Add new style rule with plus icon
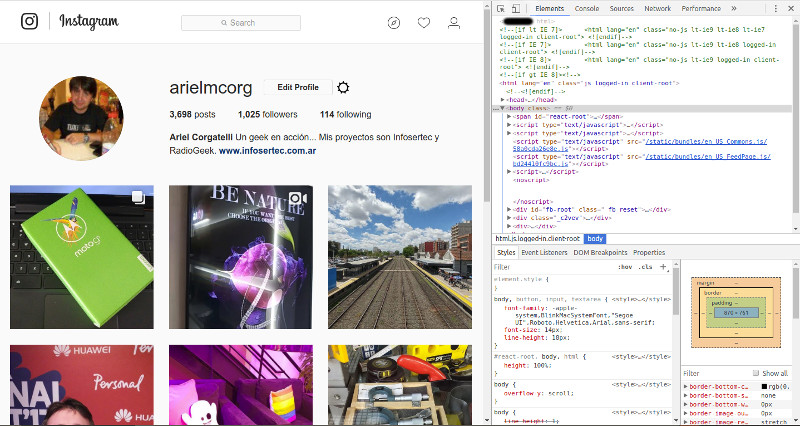 coord(664,267)
